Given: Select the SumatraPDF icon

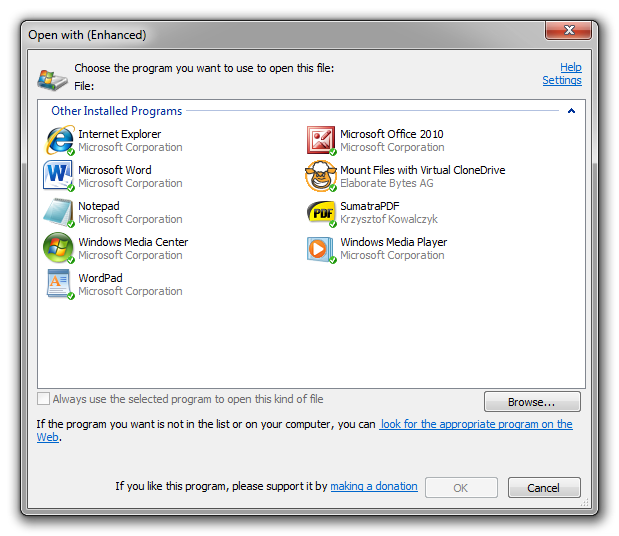Looking at the screenshot, I should click(321, 213).
